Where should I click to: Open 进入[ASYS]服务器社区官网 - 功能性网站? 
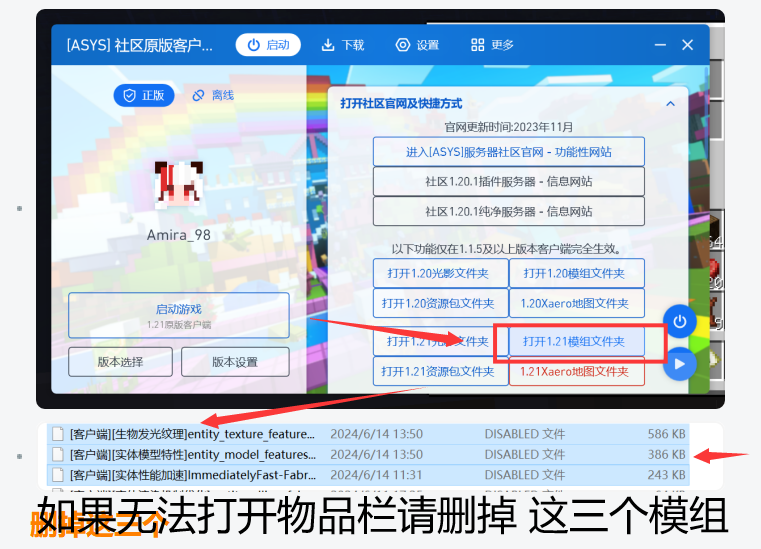coord(509,152)
